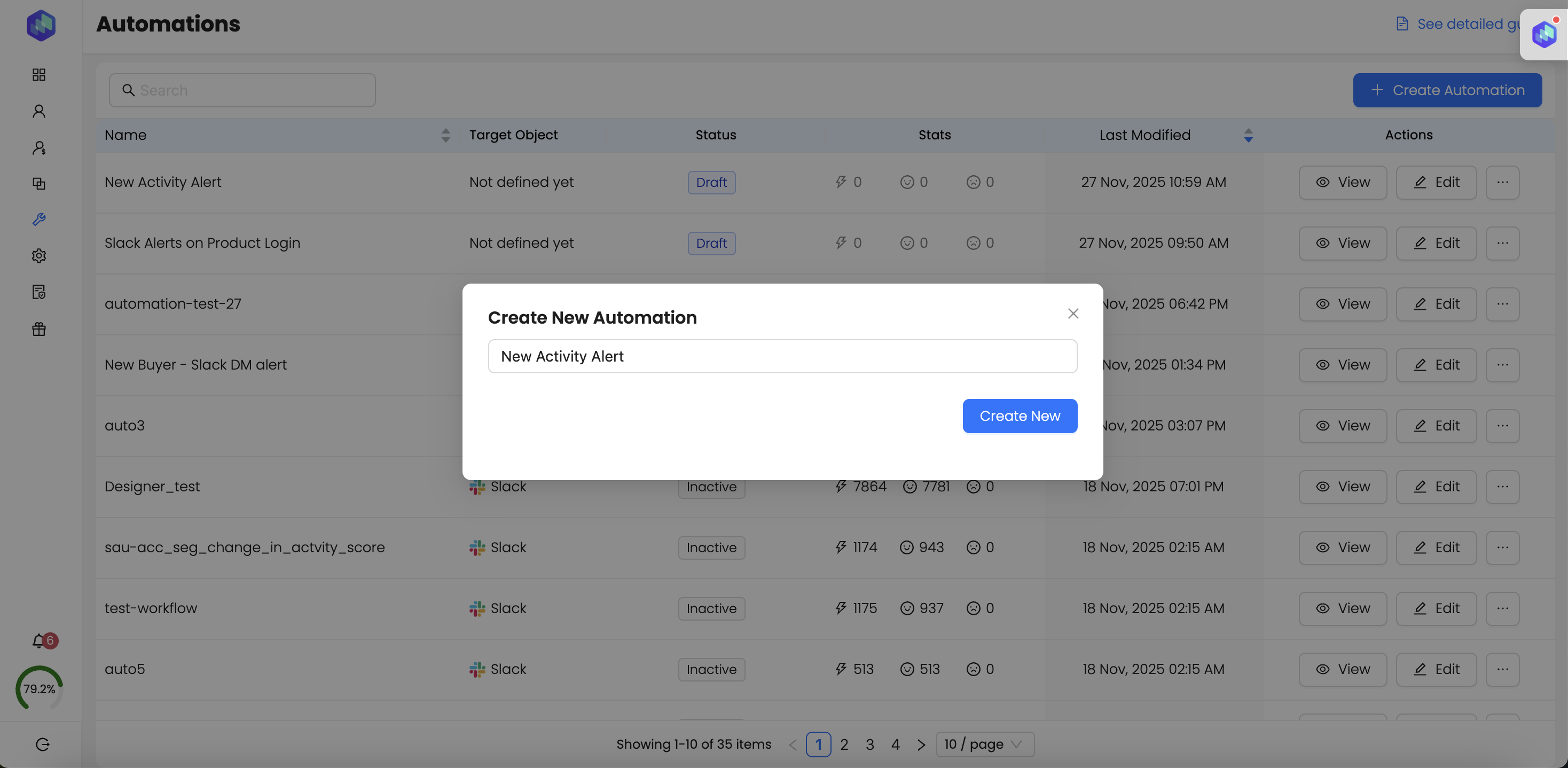View the test-workflow automation
The image size is (1568, 768).
point(1342,608)
